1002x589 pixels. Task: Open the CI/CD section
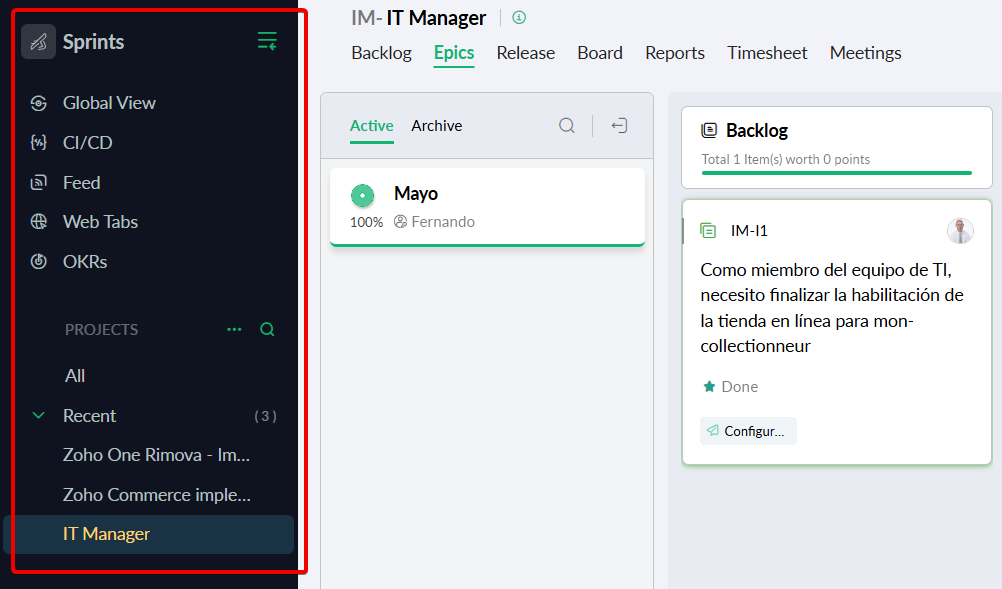point(87,143)
